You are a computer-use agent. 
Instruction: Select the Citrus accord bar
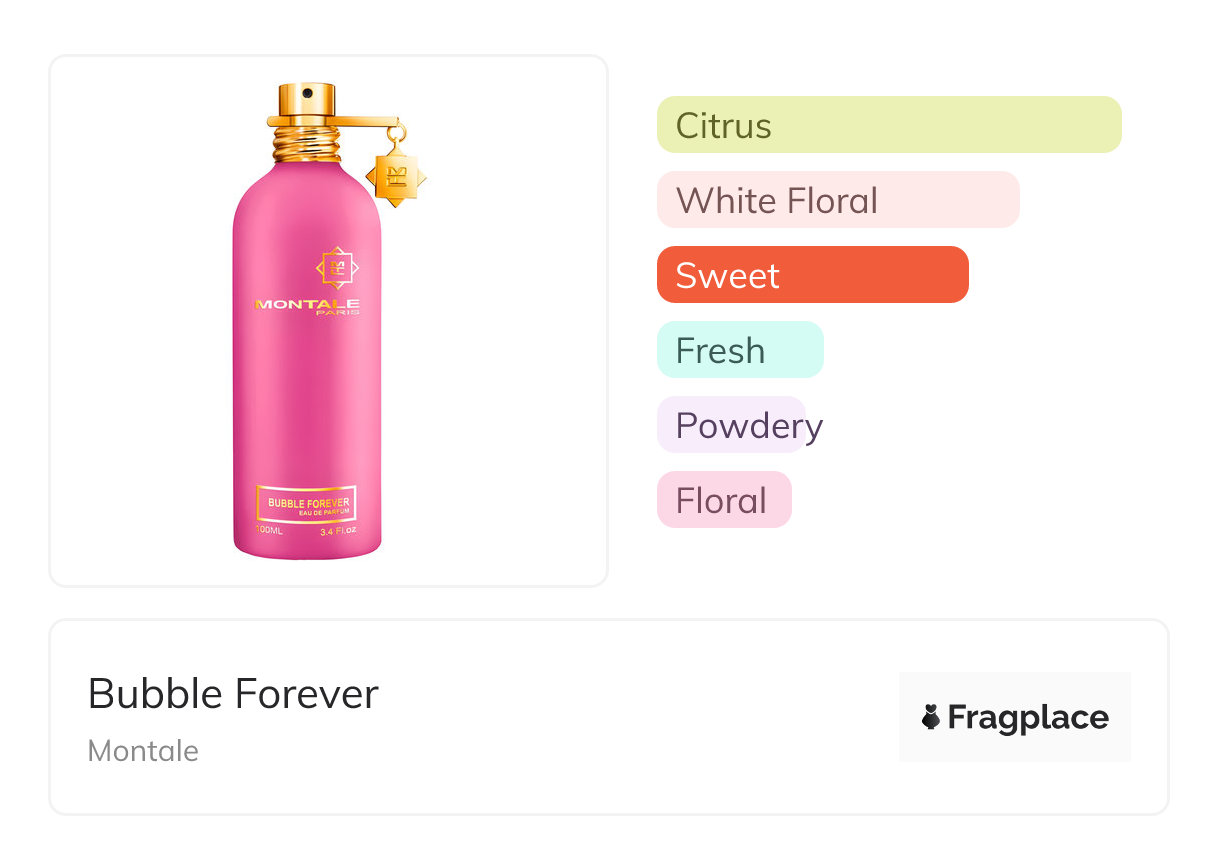coord(889,125)
